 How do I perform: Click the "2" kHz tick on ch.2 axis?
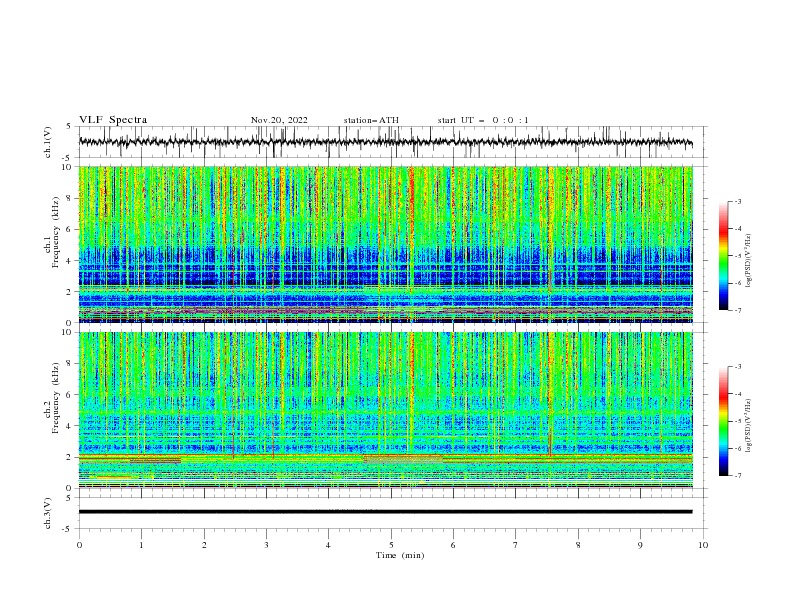tap(70, 457)
